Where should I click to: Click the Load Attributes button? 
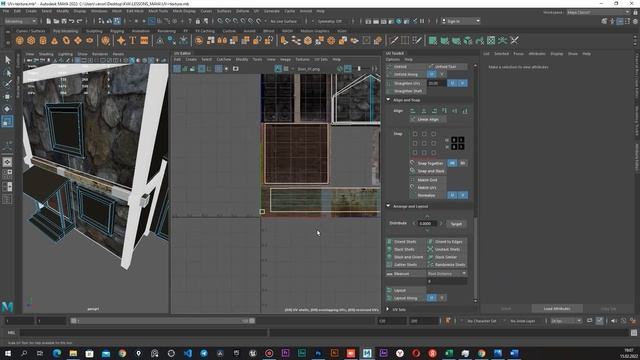click(x=557, y=309)
